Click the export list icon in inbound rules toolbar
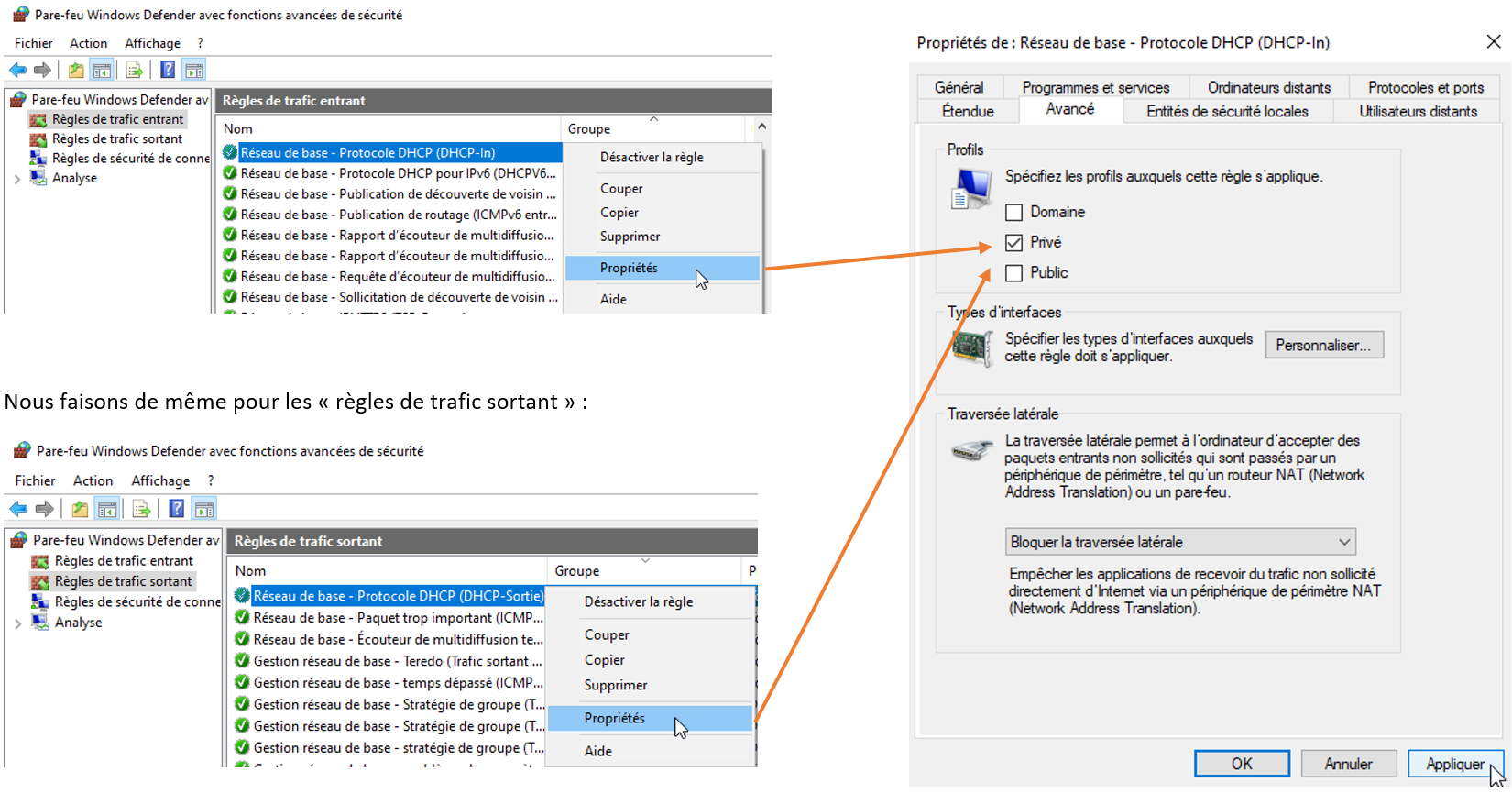The height and width of the screenshot is (794, 1512). [x=134, y=70]
